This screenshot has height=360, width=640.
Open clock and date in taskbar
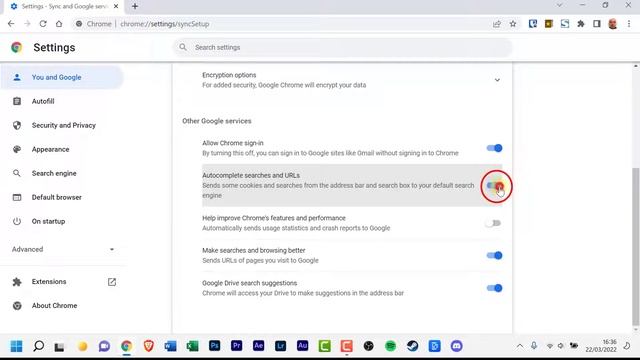click(x=601, y=346)
